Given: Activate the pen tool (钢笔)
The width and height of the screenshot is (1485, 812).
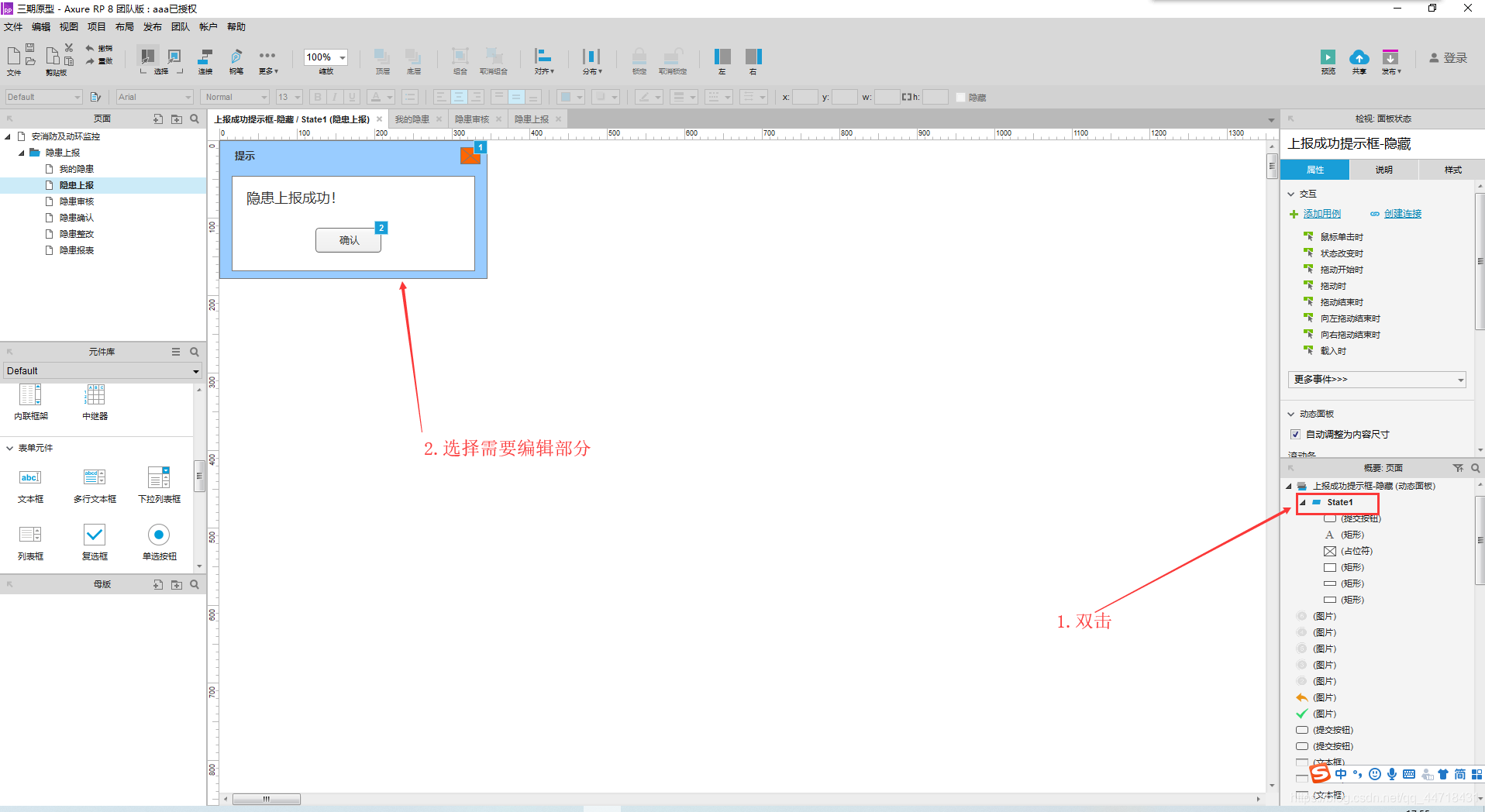Looking at the screenshot, I should (236, 57).
